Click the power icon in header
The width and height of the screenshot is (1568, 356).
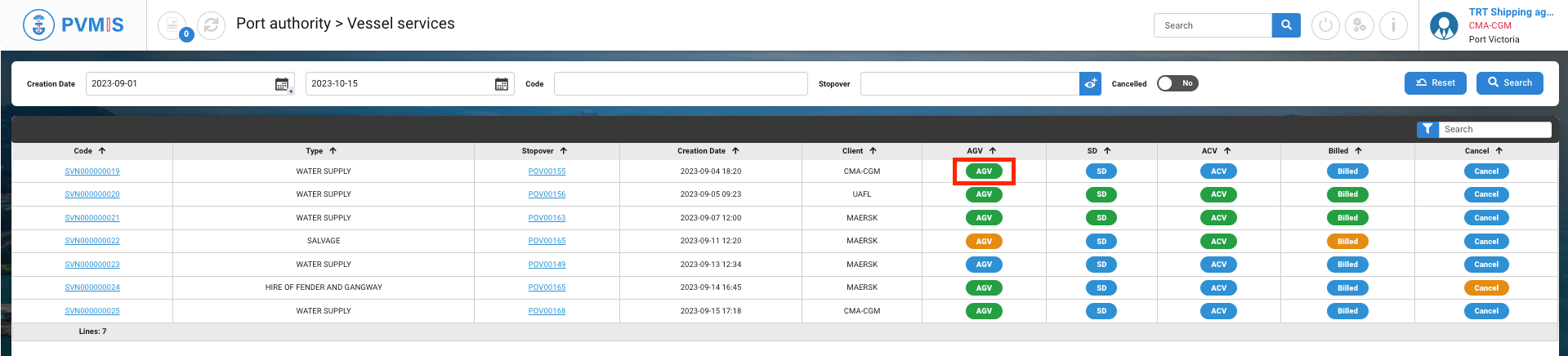click(1325, 25)
